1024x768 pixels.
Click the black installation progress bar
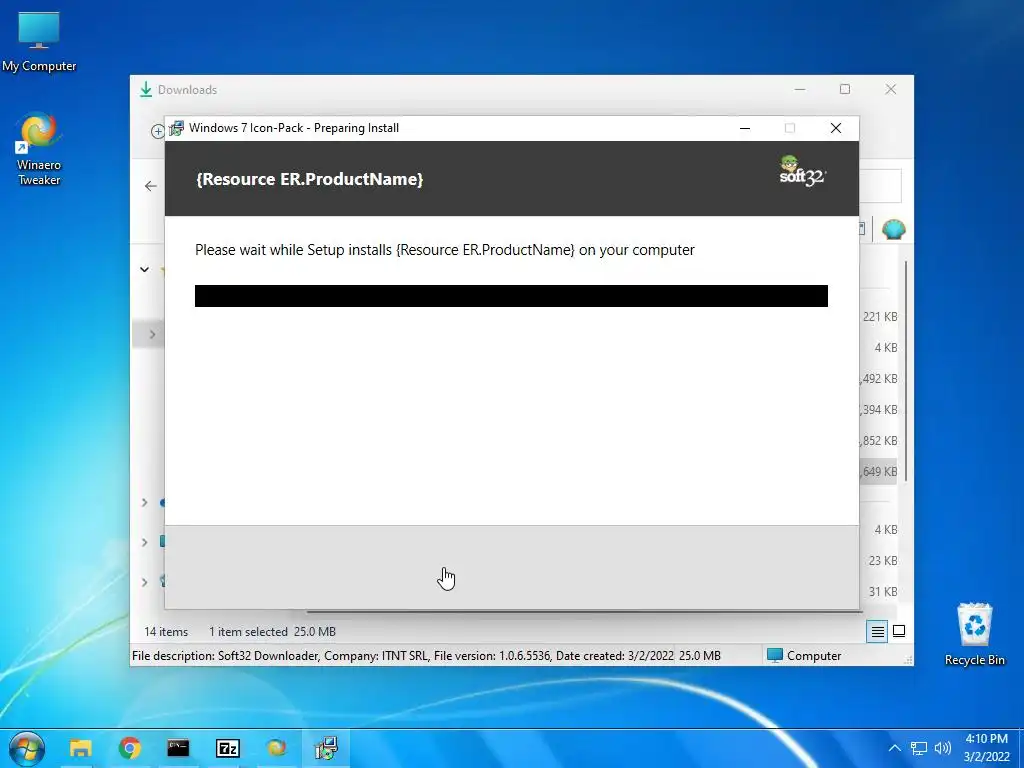coord(511,296)
